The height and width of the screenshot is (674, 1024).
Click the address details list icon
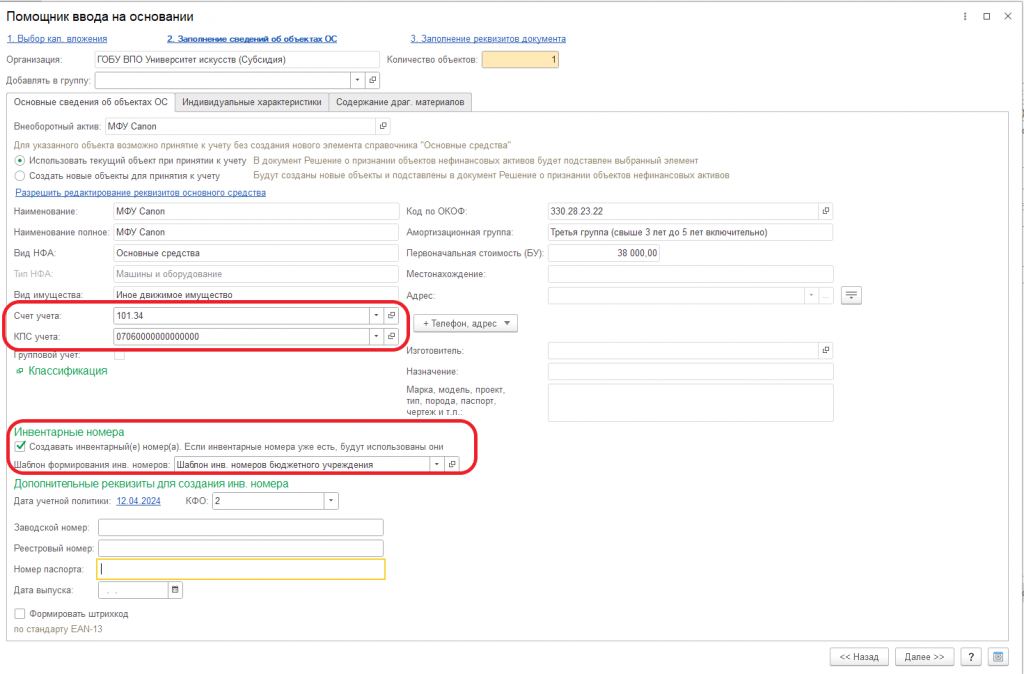[851, 295]
